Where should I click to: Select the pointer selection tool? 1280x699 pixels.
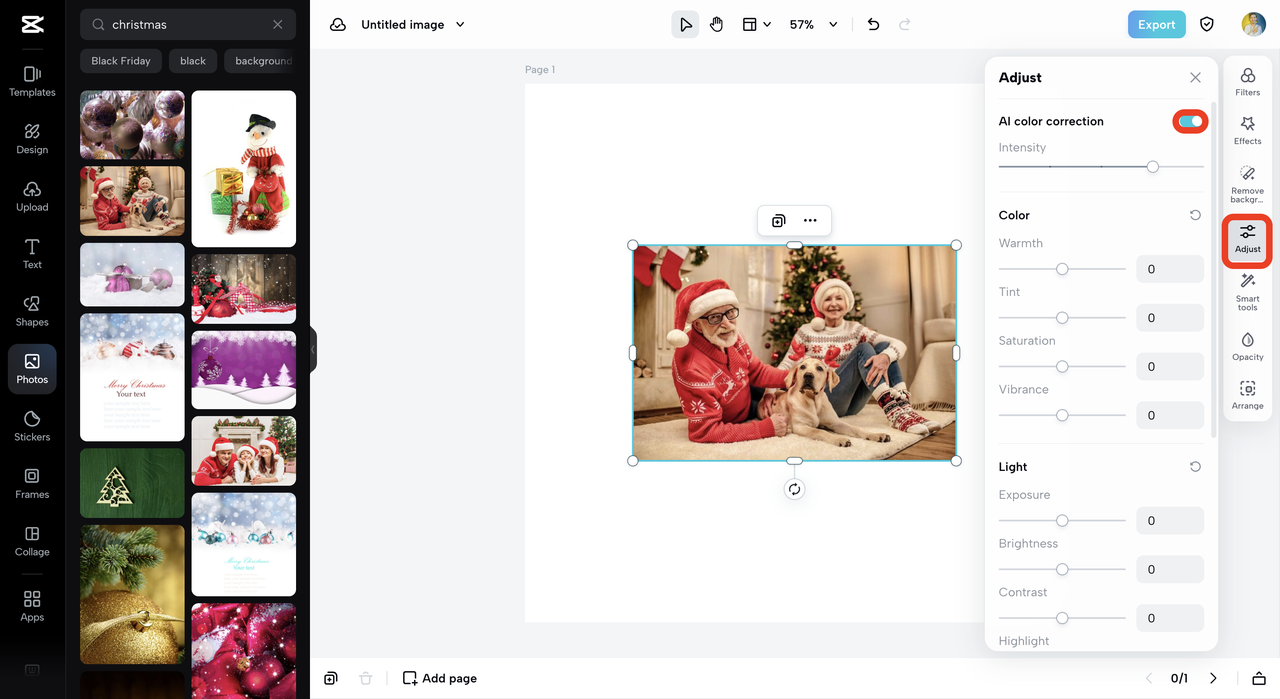pos(685,25)
